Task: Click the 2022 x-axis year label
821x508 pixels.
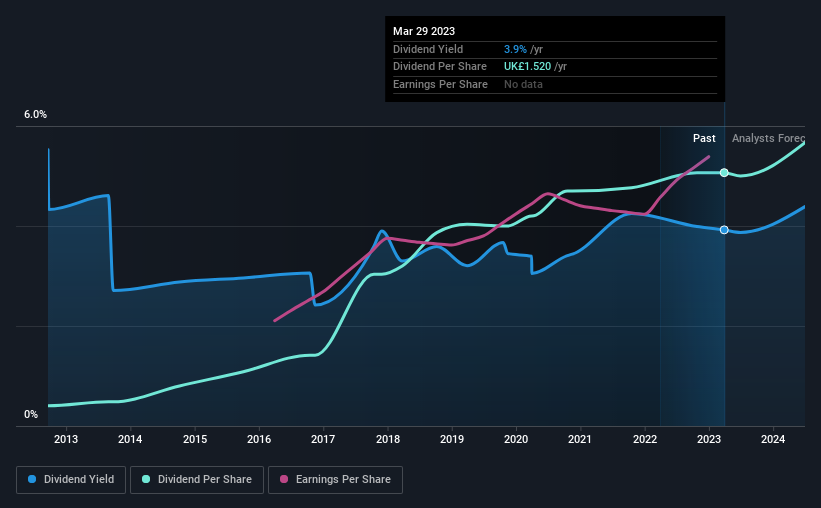Action: (645, 439)
